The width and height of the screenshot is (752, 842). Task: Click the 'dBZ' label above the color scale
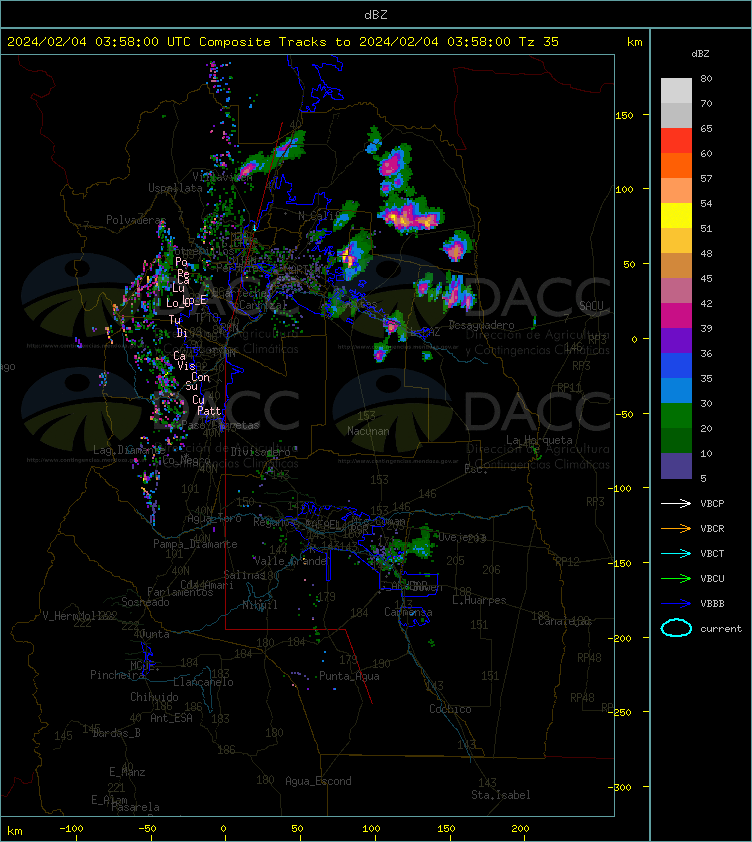[x=700, y=54]
